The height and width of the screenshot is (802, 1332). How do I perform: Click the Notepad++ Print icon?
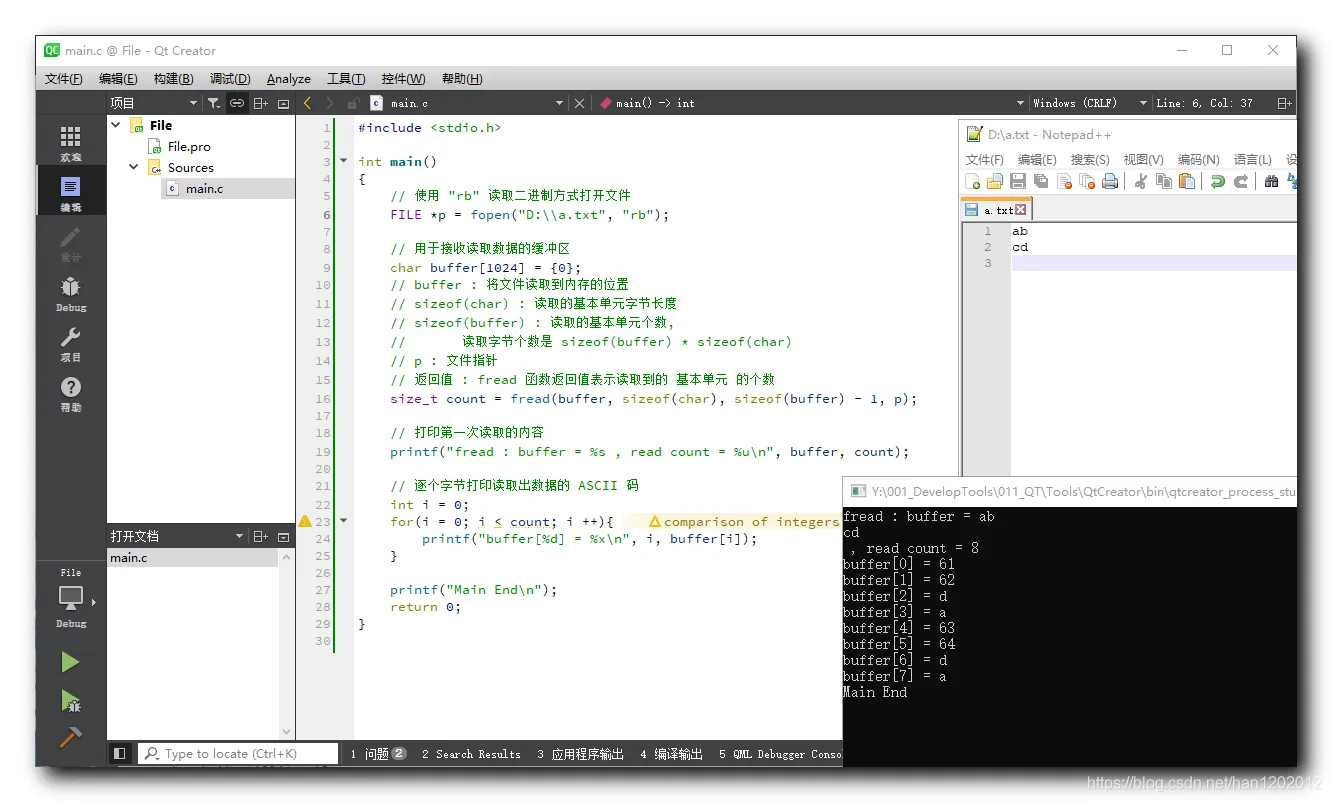[1110, 181]
